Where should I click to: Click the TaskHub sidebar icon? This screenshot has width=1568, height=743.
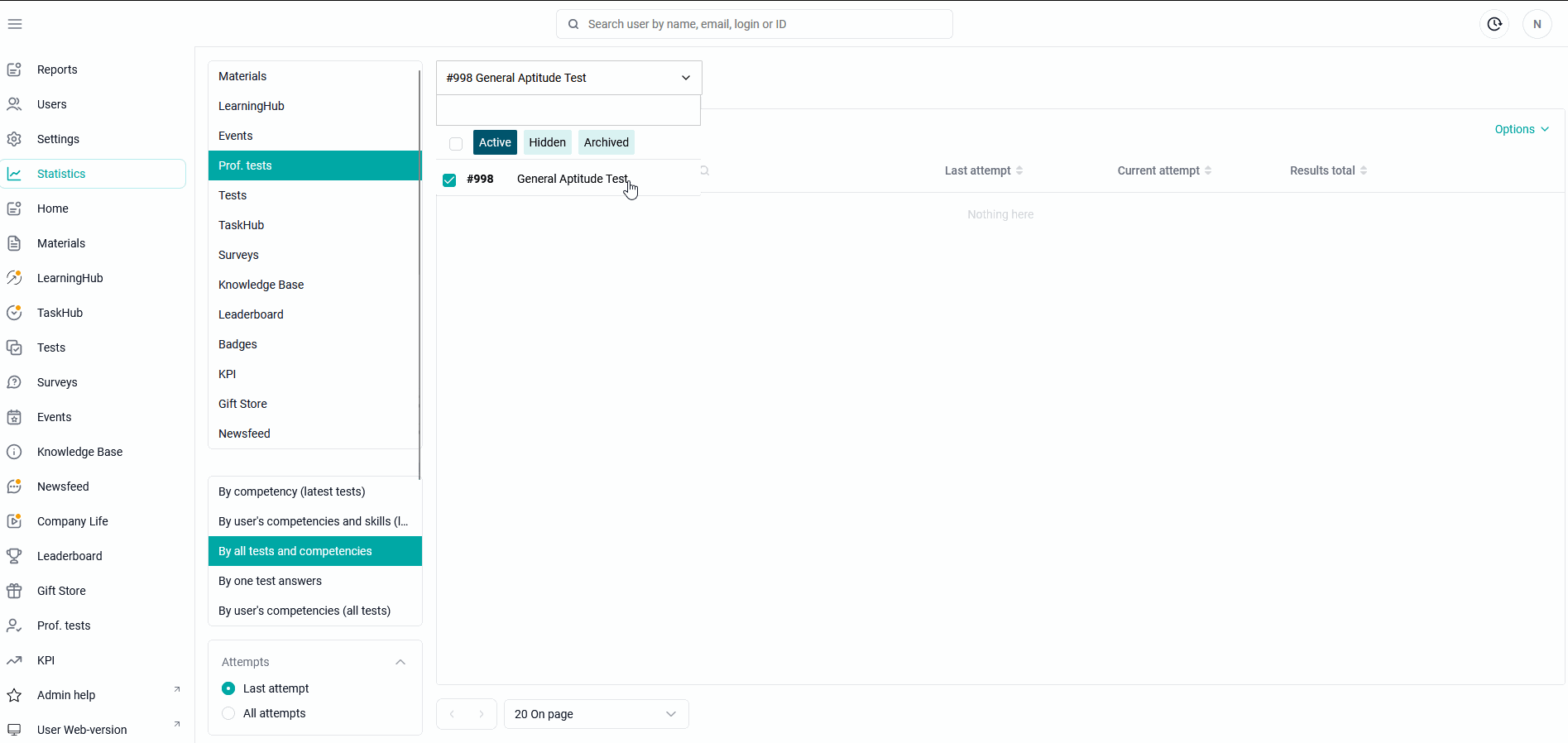point(14,313)
